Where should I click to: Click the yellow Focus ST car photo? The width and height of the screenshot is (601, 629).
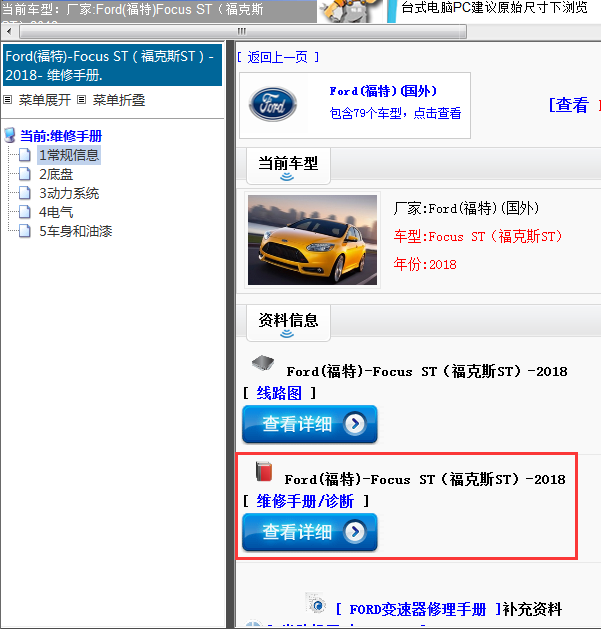(x=312, y=240)
